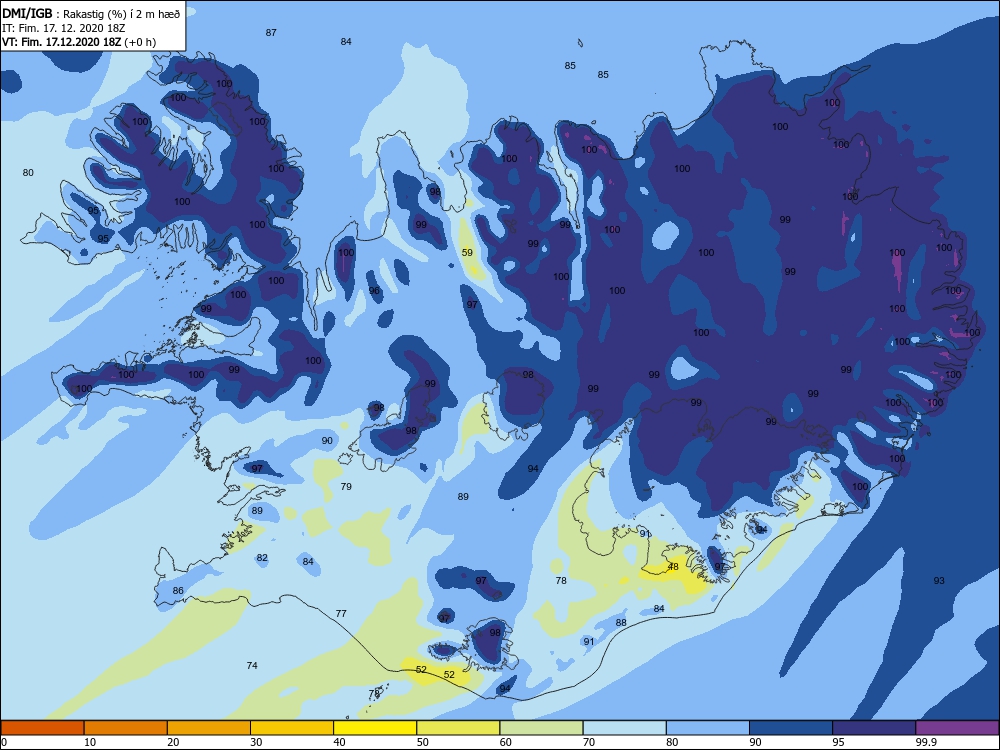
Task: Click the map value '86' on southwest peninsula
Action: click(x=178, y=591)
